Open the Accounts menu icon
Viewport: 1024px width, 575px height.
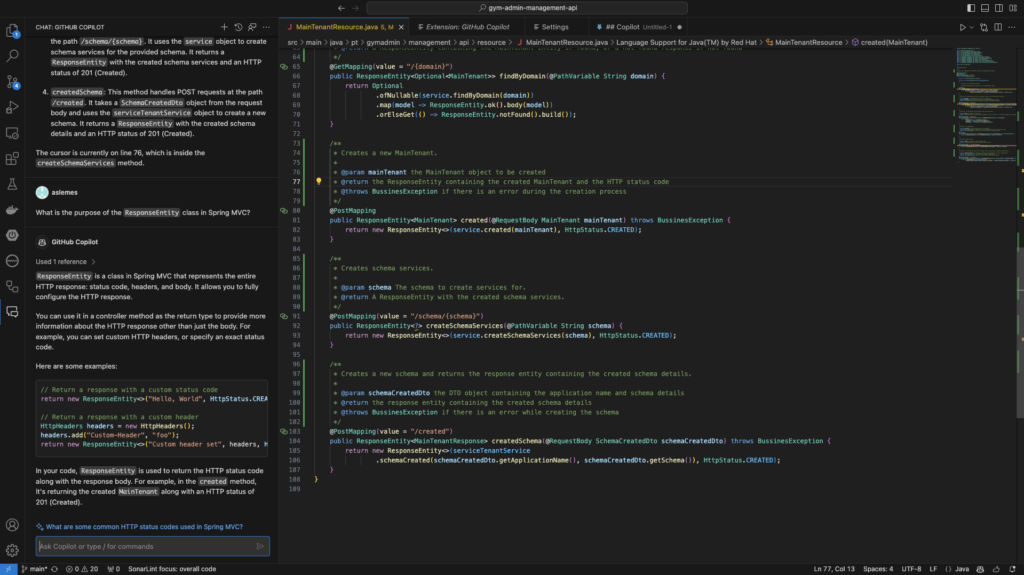(12, 525)
